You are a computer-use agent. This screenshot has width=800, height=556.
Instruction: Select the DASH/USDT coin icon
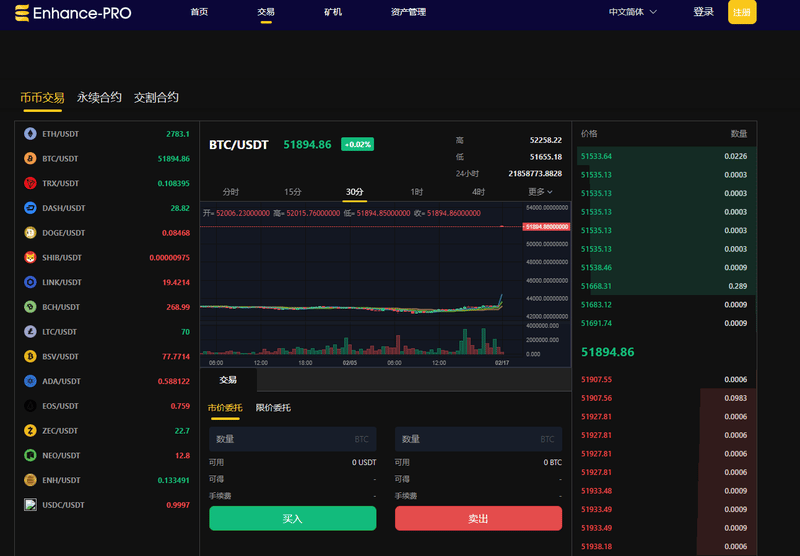[30, 208]
